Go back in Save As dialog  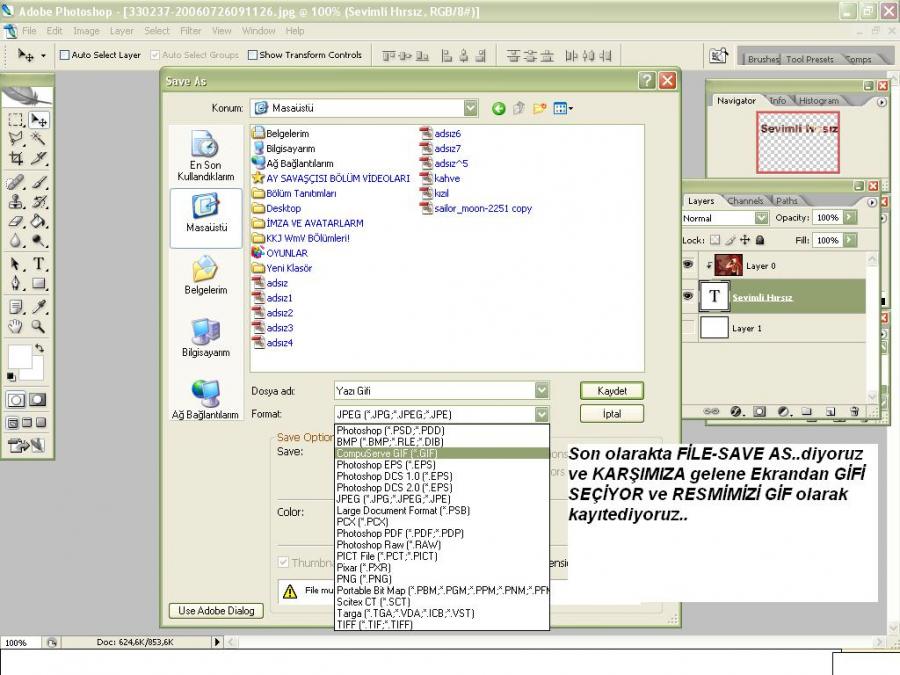tap(498, 108)
